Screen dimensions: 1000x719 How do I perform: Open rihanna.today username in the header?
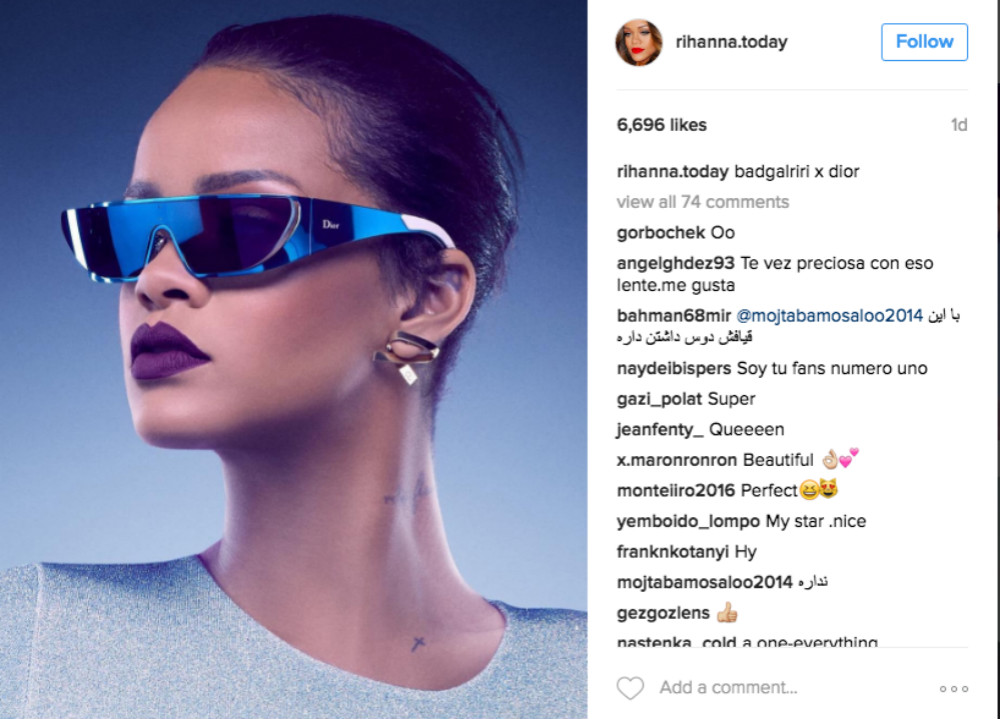point(732,42)
